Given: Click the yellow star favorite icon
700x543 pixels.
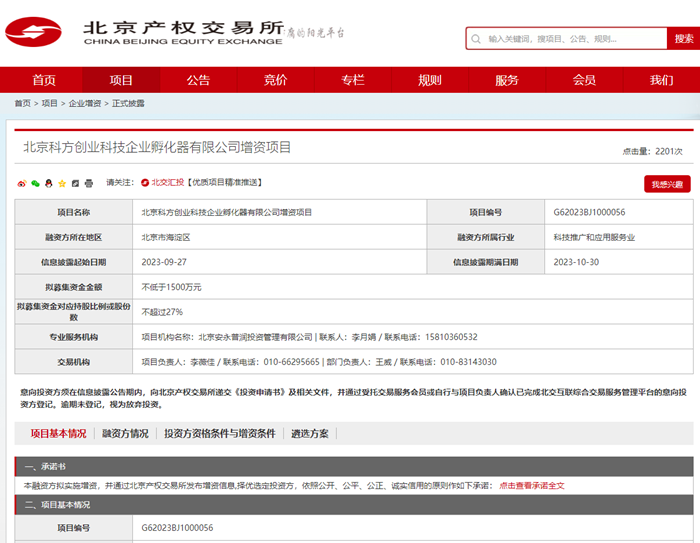Looking at the screenshot, I should pos(62,183).
